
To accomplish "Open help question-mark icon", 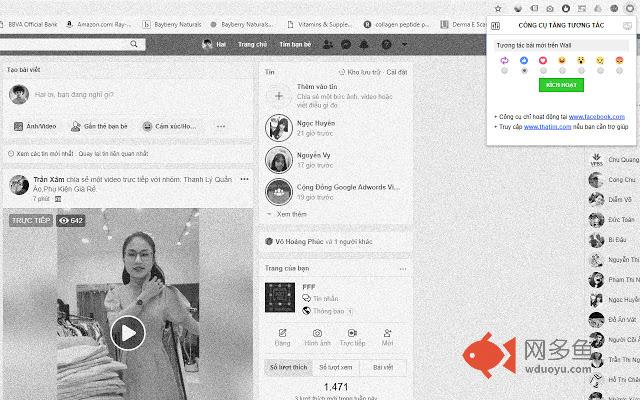I will click(x=386, y=44).
